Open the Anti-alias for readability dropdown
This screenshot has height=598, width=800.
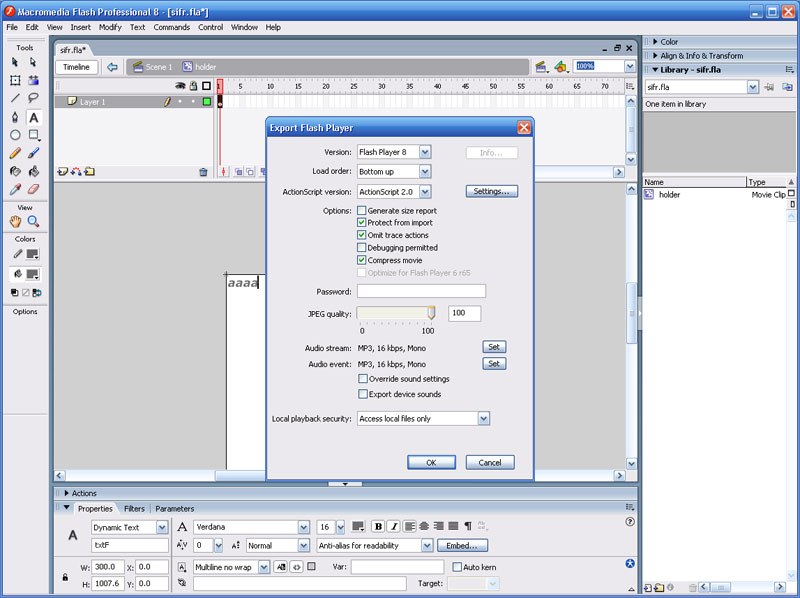tap(427, 545)
